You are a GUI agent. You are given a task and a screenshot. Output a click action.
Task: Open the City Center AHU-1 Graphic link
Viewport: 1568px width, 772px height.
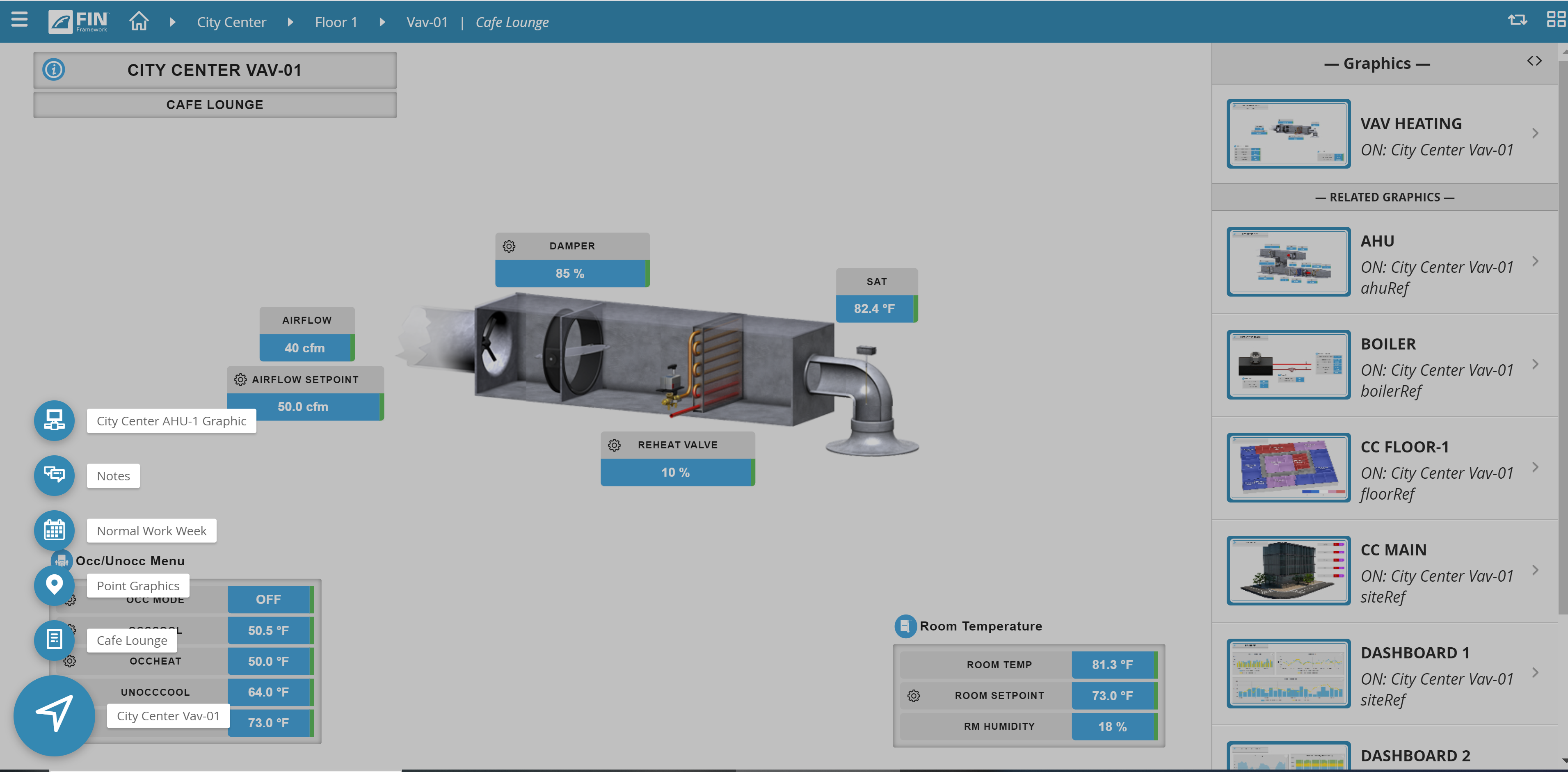point(171,421)
